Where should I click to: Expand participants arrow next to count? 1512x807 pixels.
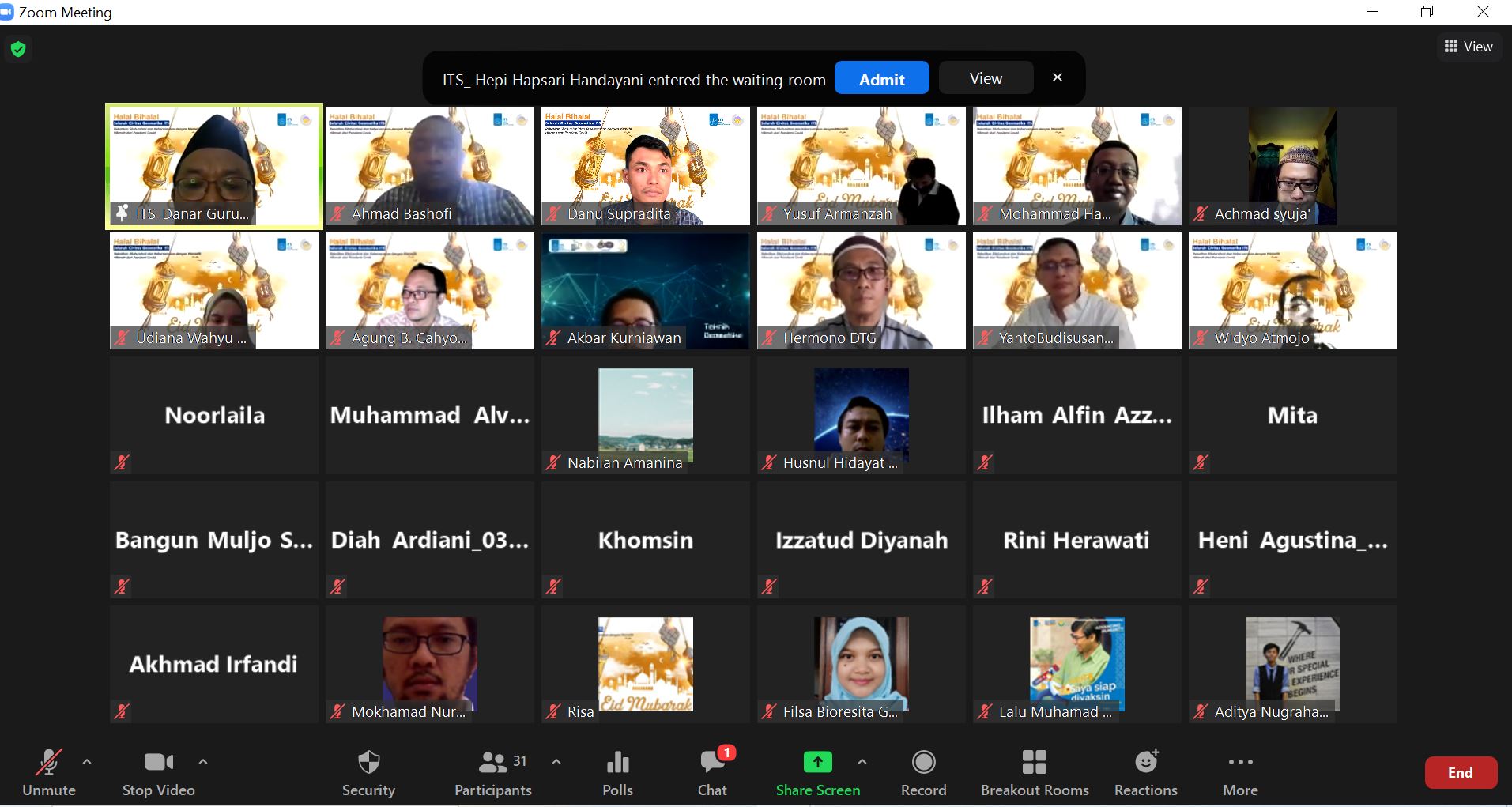[x=556, y=762]
